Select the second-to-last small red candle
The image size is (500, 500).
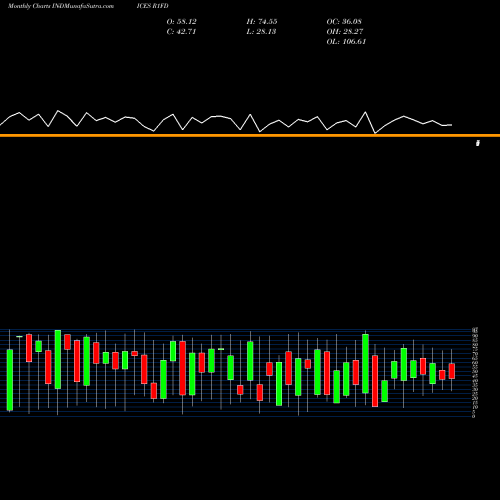pyautogui.click(x=442, y=375)
